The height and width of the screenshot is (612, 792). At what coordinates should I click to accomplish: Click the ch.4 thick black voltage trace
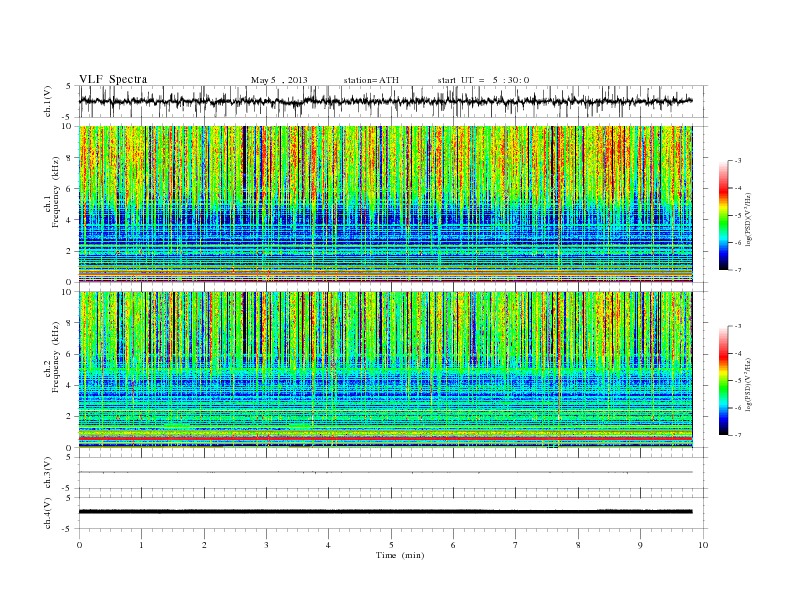pyautogui.click(x=385, y=512)
